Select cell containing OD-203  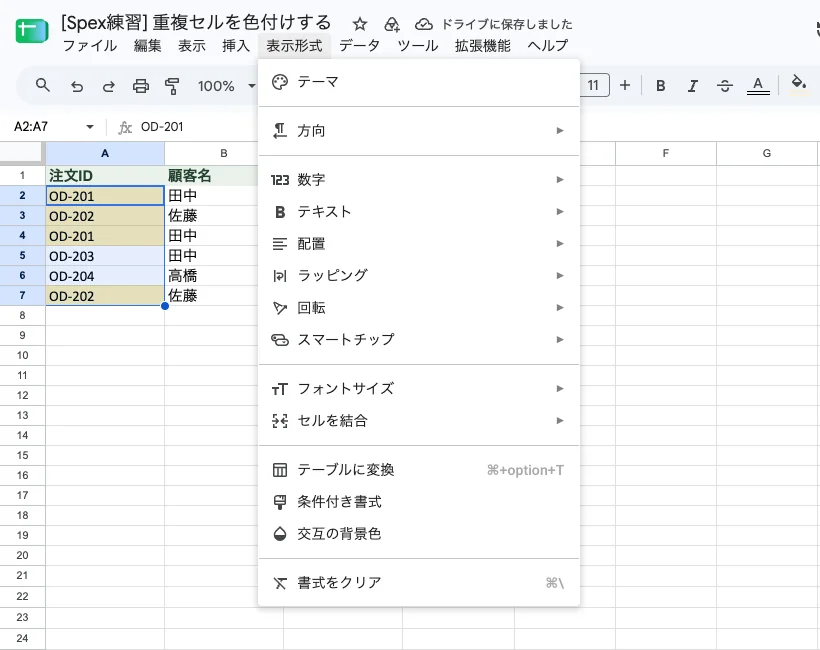105,256
